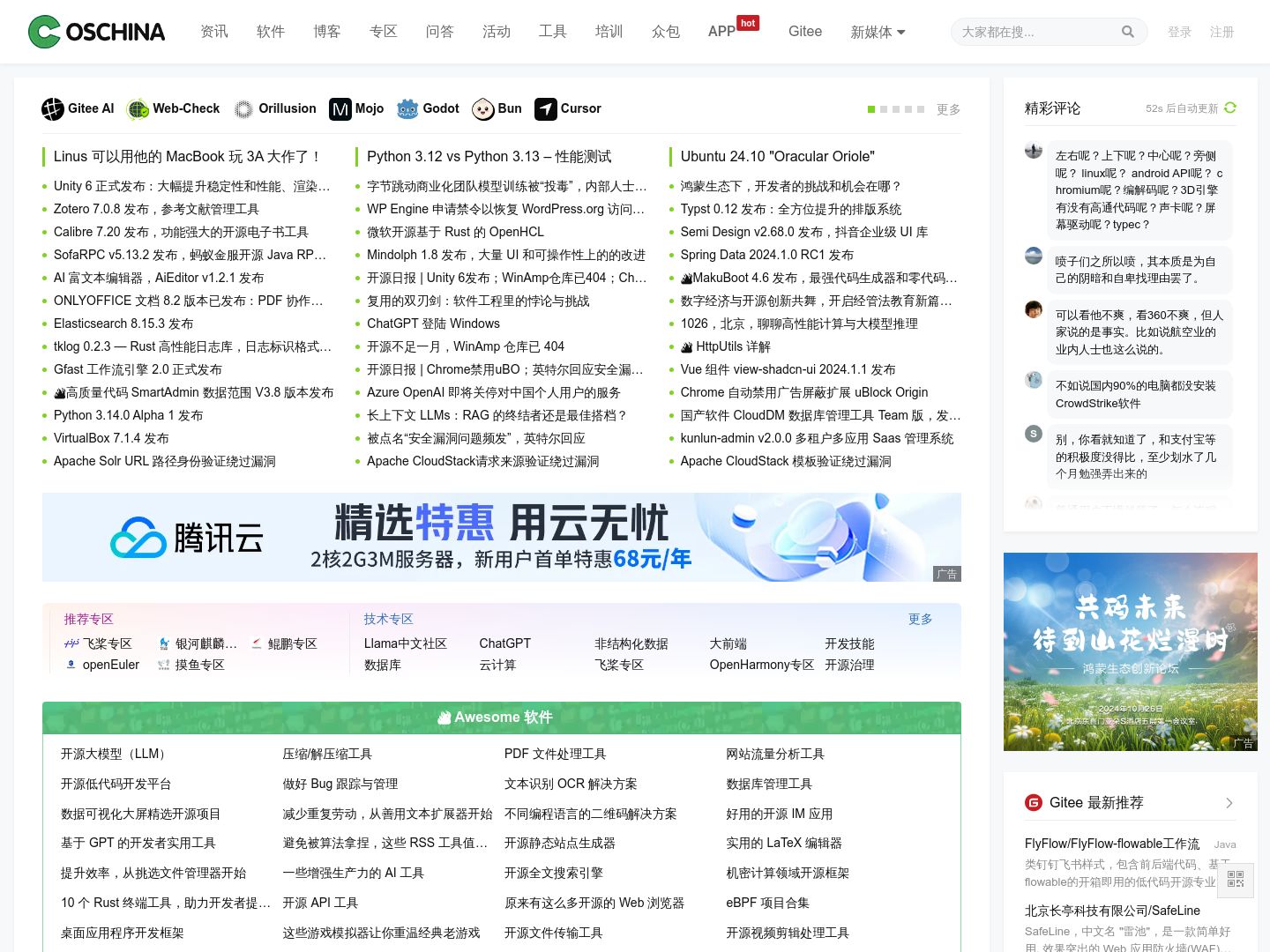Open the Cursor icon link
The image size is (1270, 952).
point(546,108)
